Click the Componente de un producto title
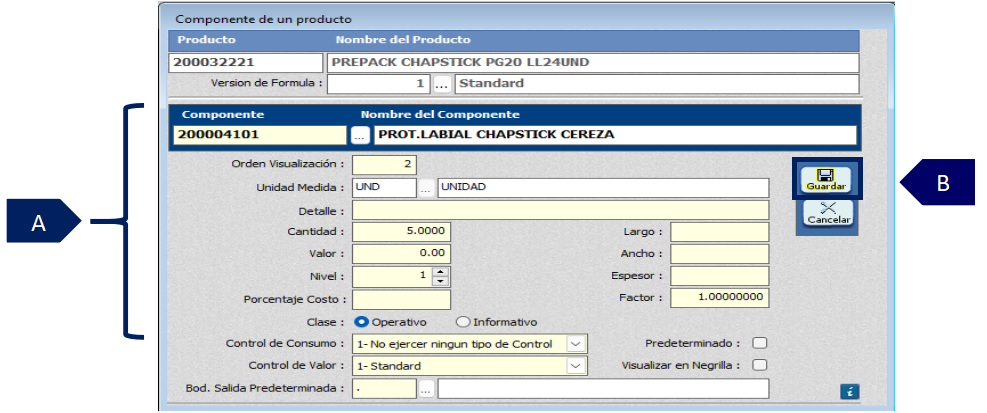 [263, 20]
